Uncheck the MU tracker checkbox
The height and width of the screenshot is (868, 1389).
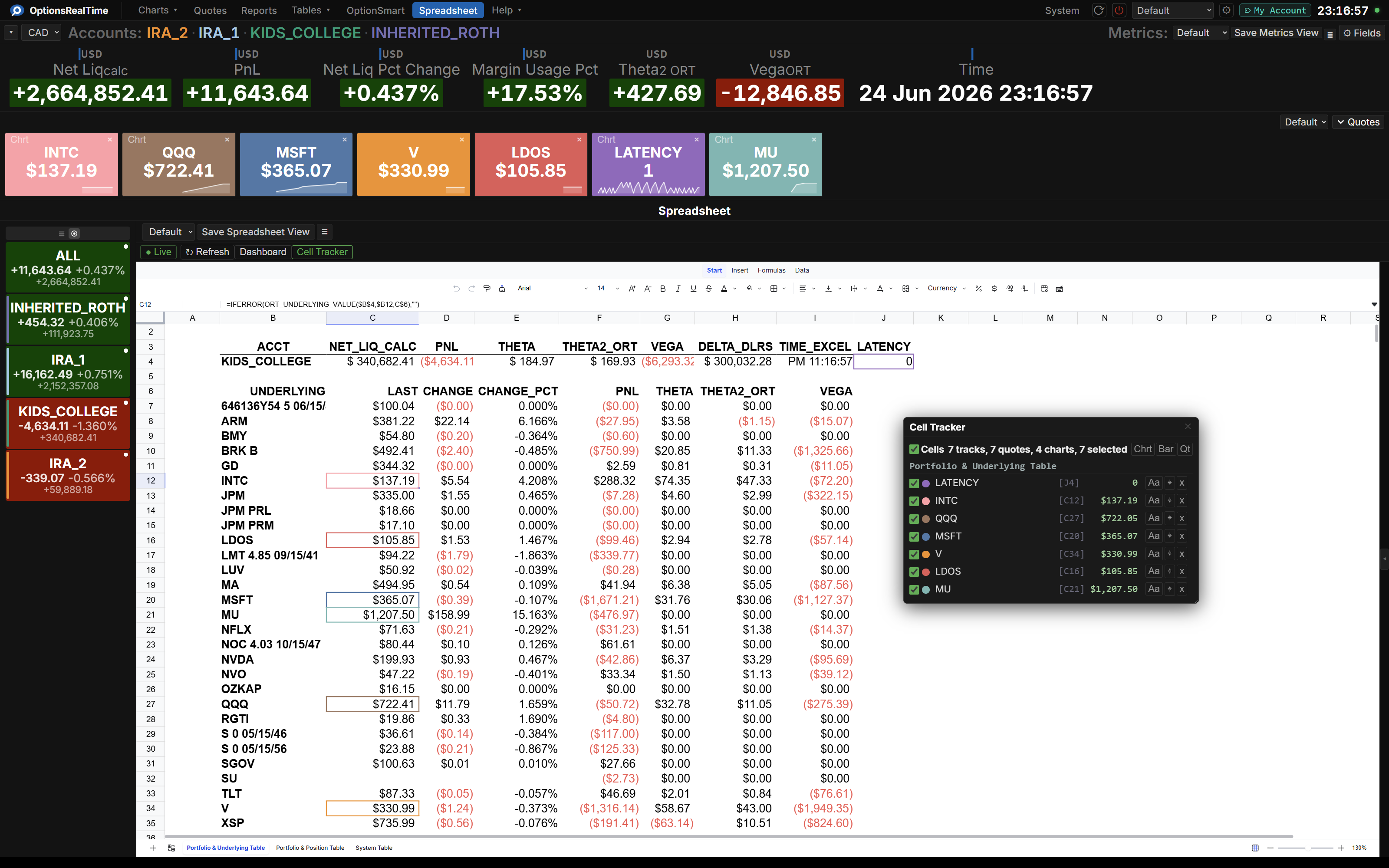point(914,589)
